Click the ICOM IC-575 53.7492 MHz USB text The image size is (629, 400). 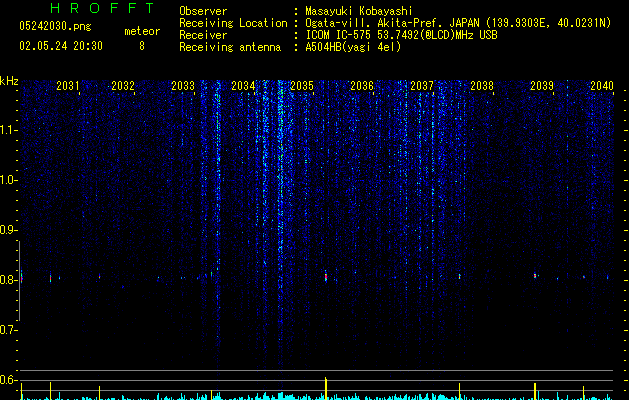click(401, 35)
